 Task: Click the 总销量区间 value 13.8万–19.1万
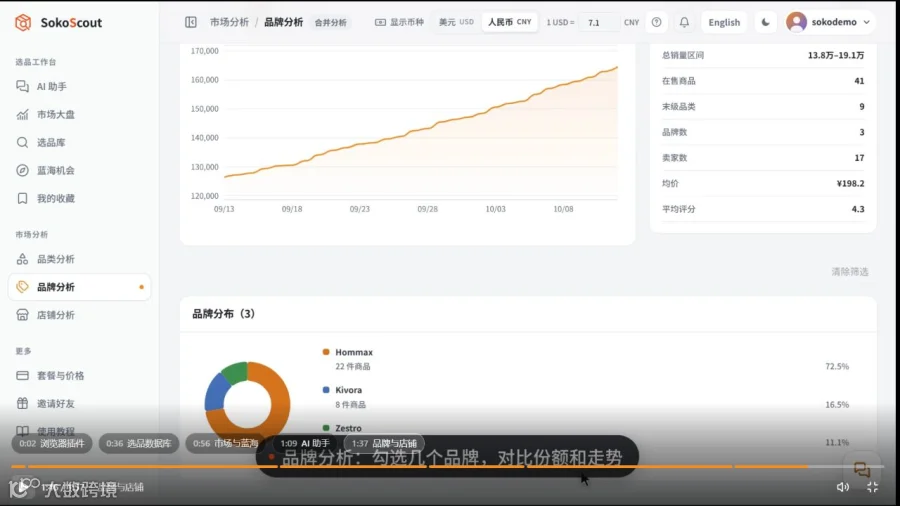point(836,55)
